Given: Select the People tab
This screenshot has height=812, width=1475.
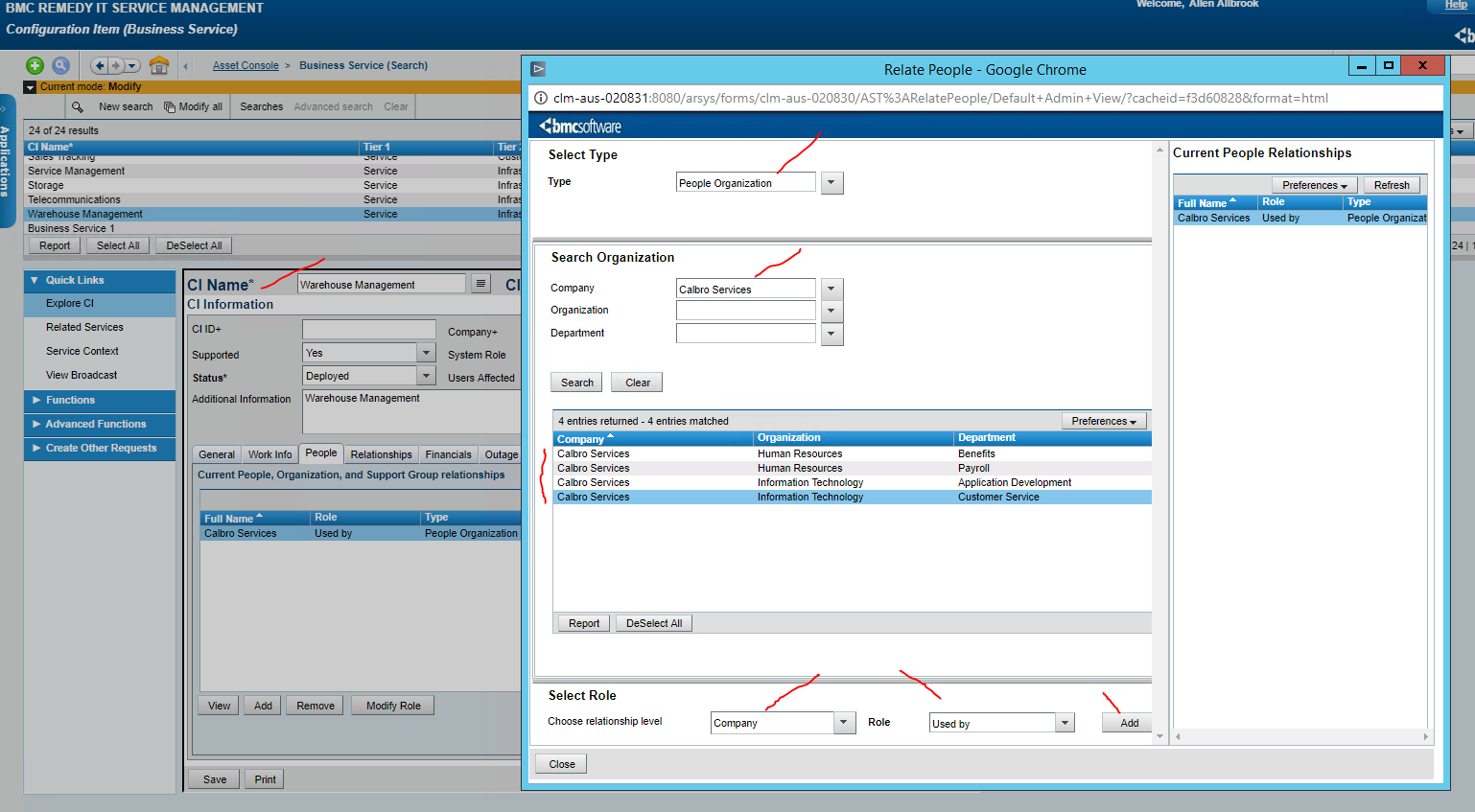Looking at the screenshot, I should click(321, 453).
